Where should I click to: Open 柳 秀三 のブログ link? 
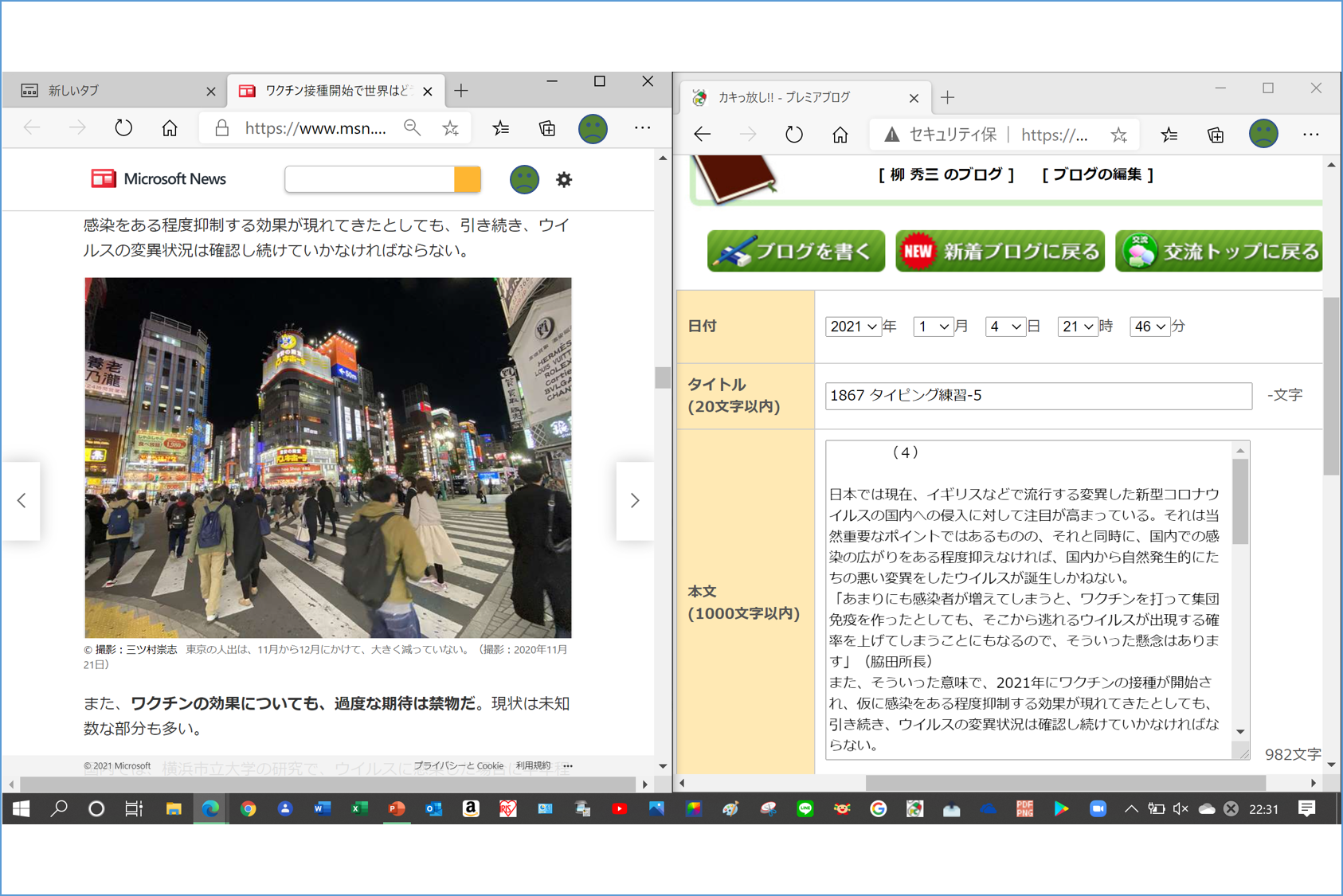[x=946, y=174]
